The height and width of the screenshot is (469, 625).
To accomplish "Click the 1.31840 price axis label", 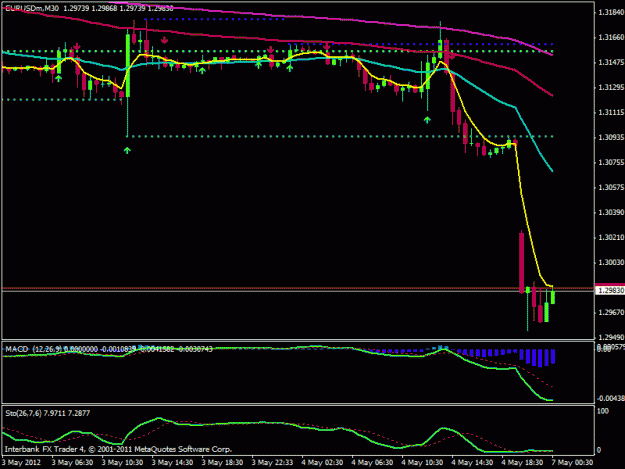I will point(611,12).
